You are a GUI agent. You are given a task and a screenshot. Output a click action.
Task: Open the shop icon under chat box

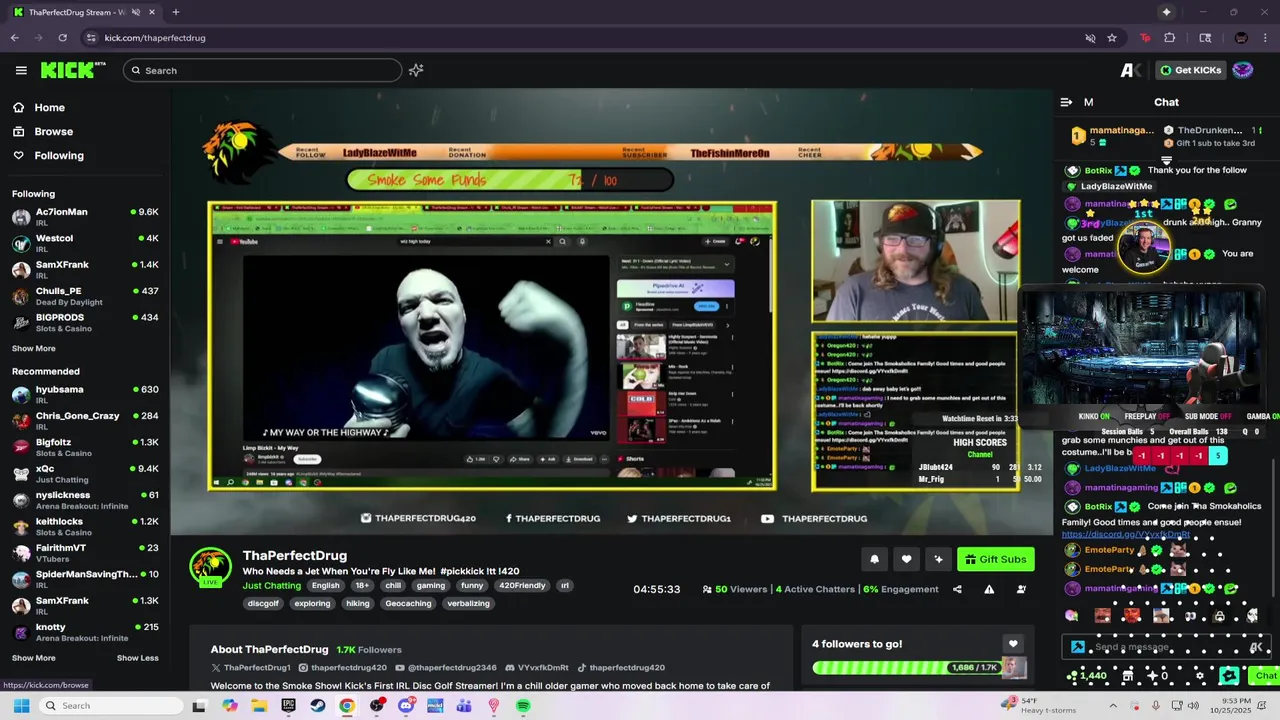pyautogui.click(x=1128, y=676)
